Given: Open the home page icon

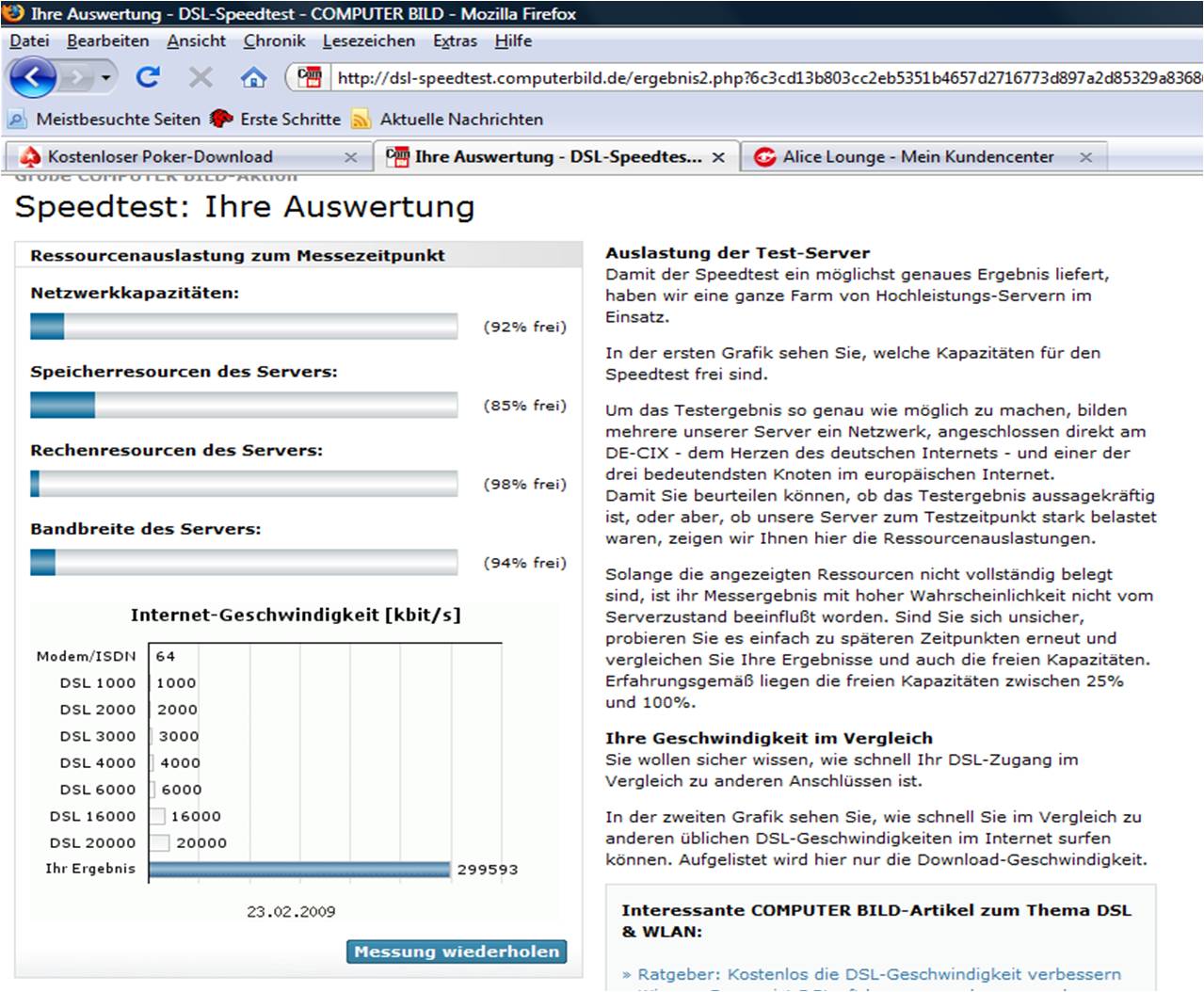Looking at the screenshot, I should [253, 77].
